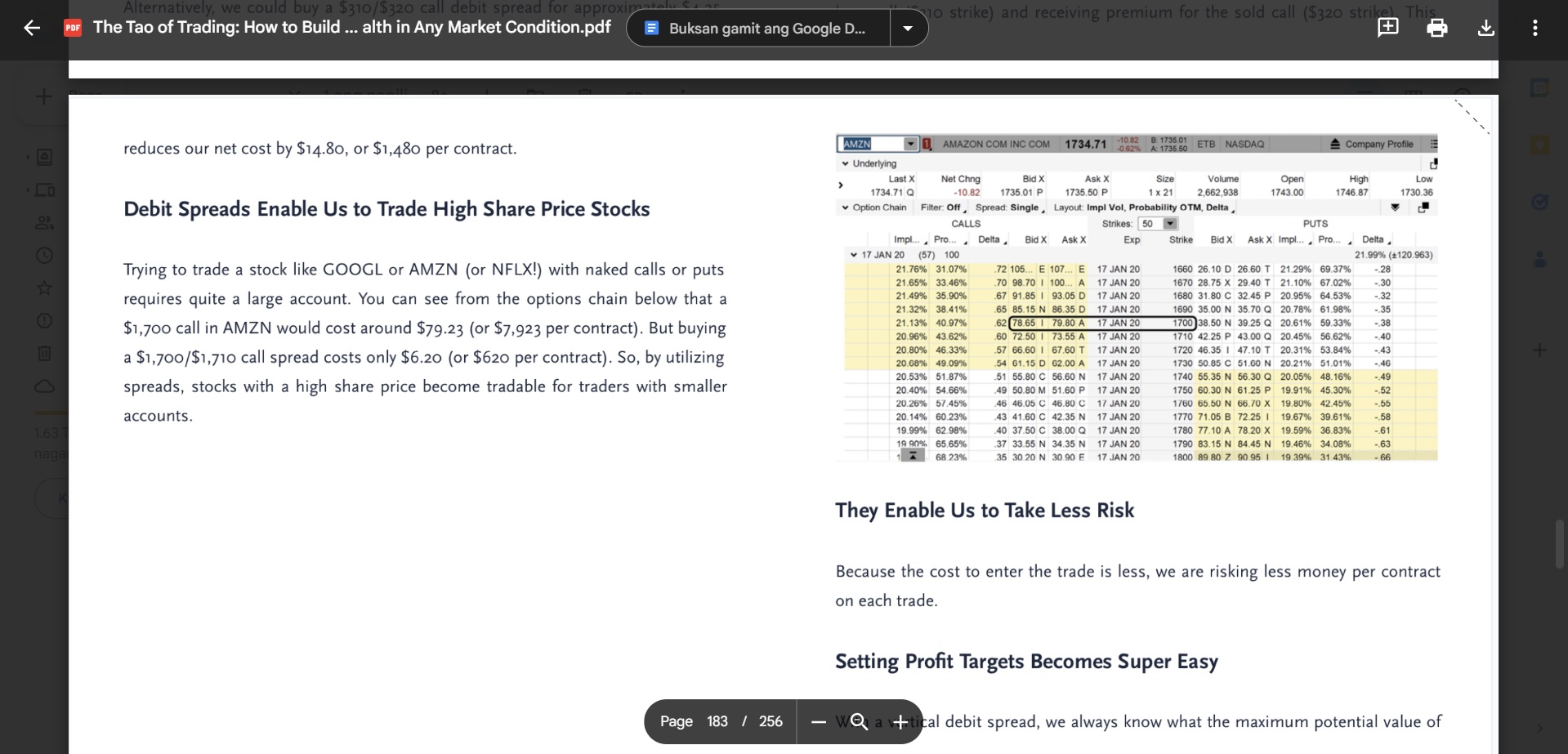Click the heading "Debit Spreads Enable Us to Trade High Share Price Stocks"
Screen dimensions: 1568x754
point(386,209)
